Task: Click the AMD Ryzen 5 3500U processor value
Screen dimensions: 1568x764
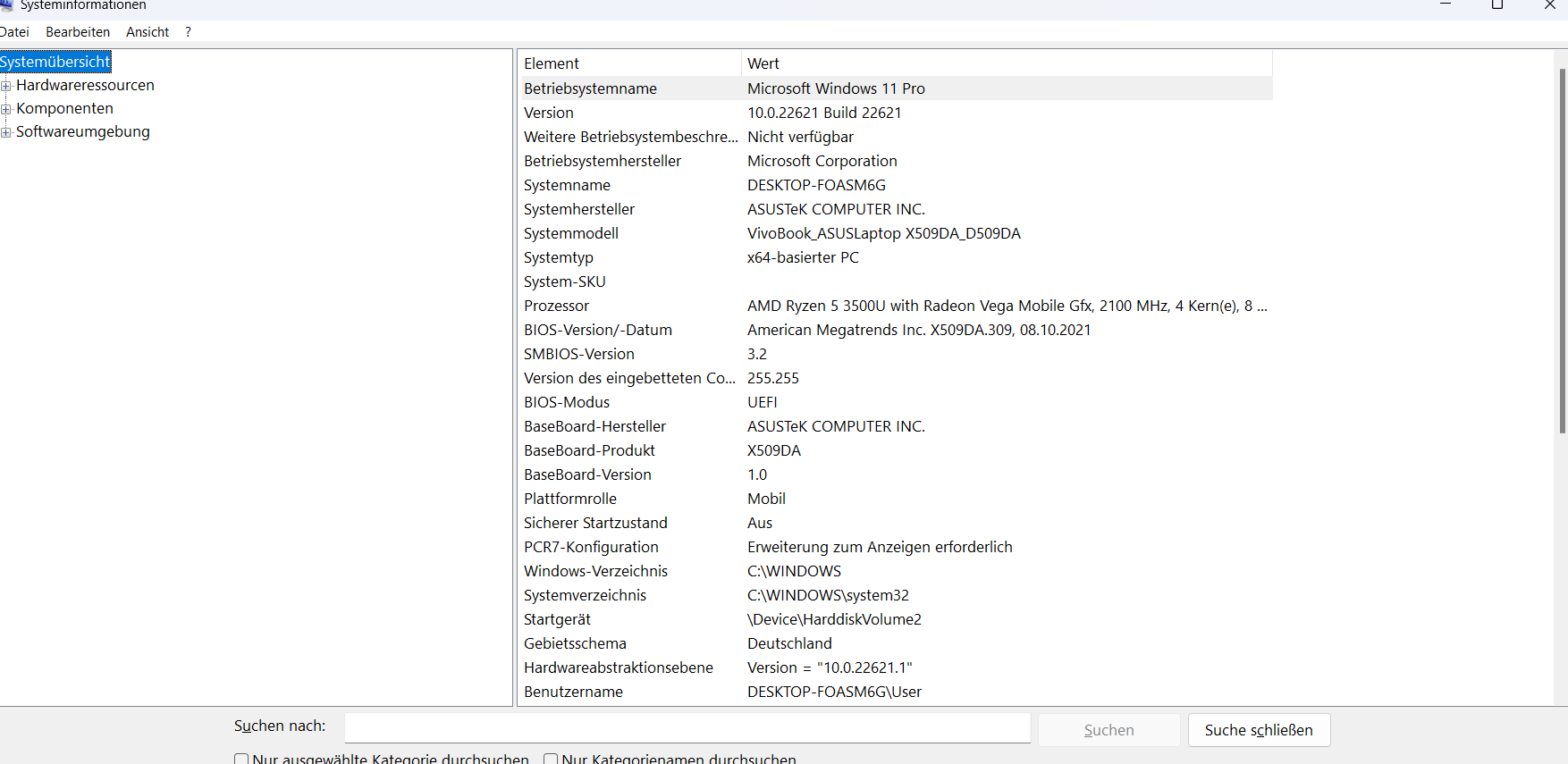Action: (1007, 306)
